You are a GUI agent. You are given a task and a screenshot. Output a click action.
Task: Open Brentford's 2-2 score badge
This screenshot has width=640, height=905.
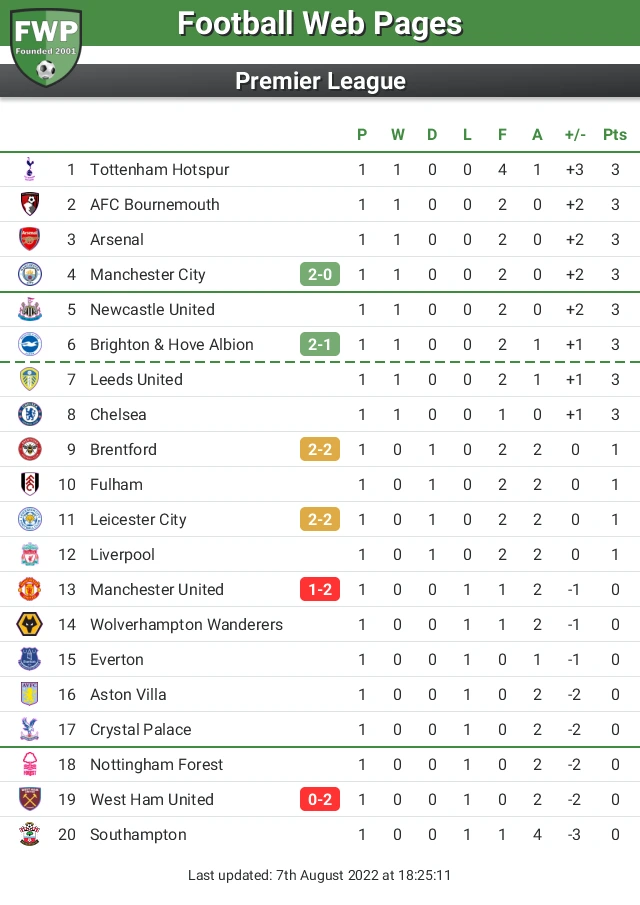[320, 449]
